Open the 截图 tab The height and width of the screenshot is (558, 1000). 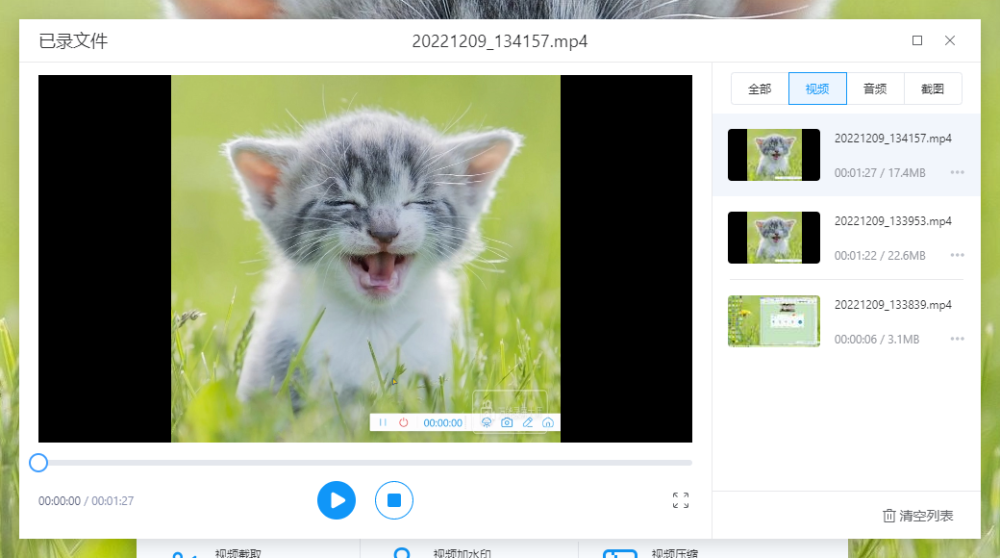932,89
